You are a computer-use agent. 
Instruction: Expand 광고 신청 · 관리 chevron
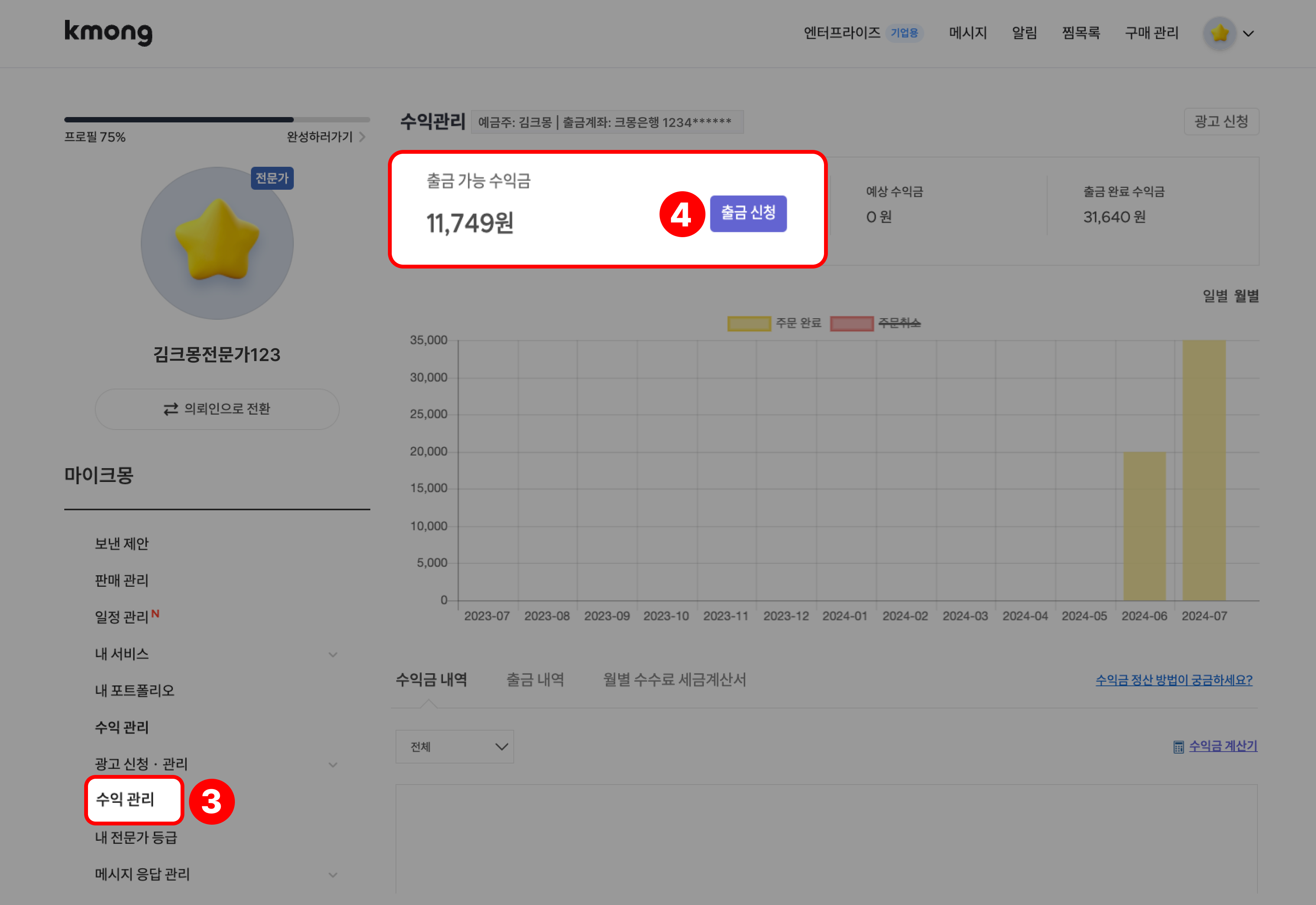pyautogui.click(x=333, y=764)
